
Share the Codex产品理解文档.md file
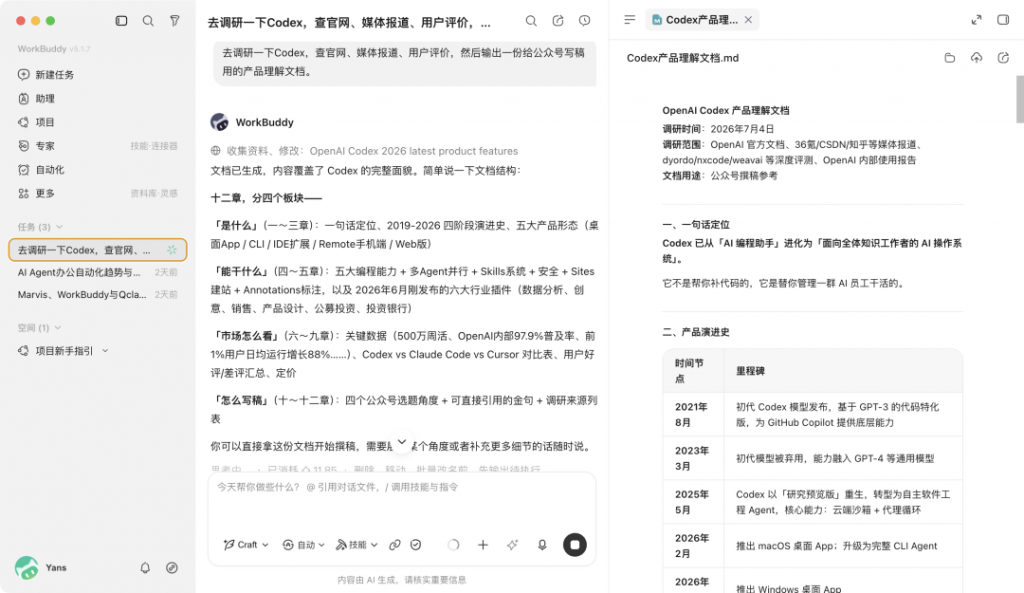tap(1003, 58)
